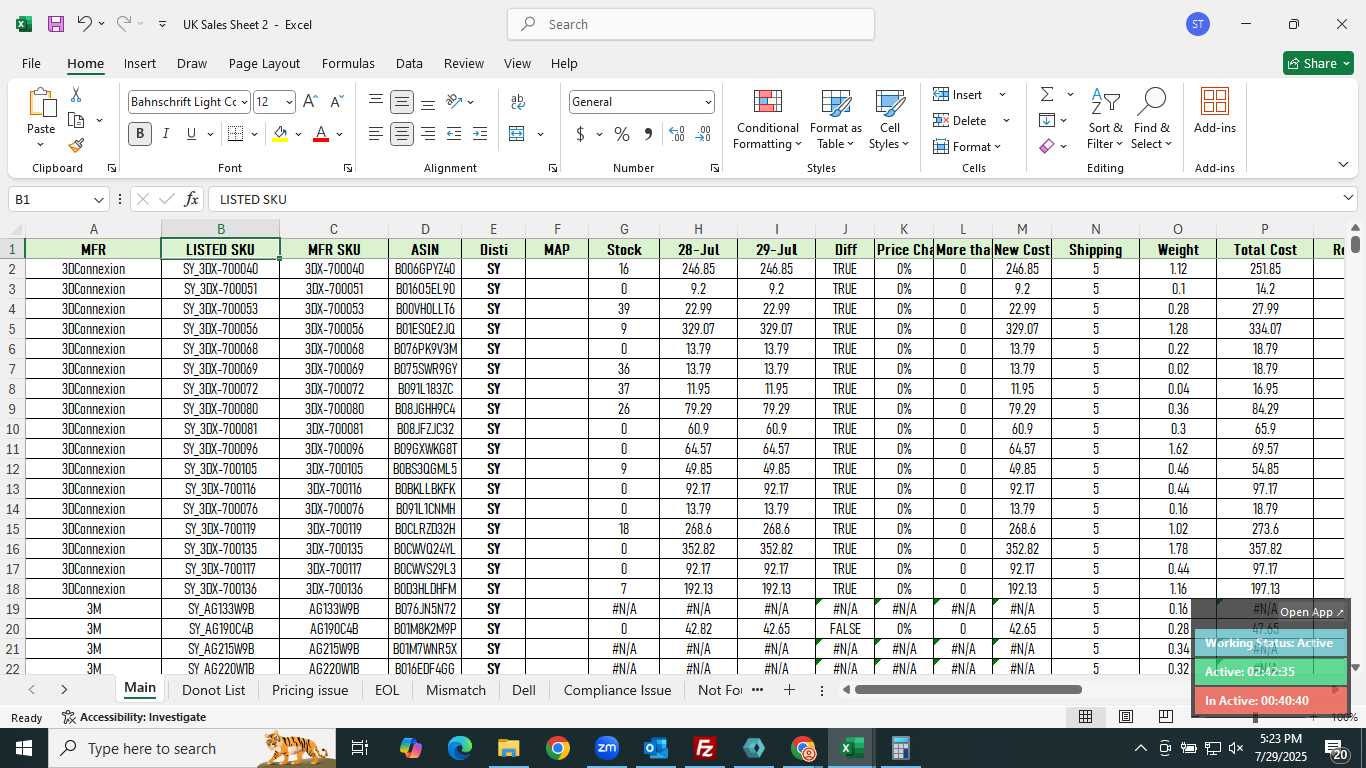Set Center horizontal alignment
The image size is (1366, 768).
[x=402, y=134]
